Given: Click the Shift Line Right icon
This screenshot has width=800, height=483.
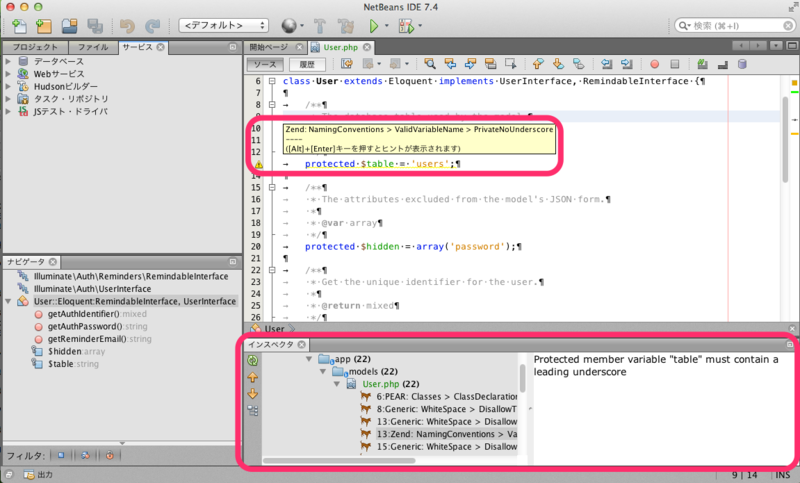Looking at the screenshot, I should click(x=627, y=64).
